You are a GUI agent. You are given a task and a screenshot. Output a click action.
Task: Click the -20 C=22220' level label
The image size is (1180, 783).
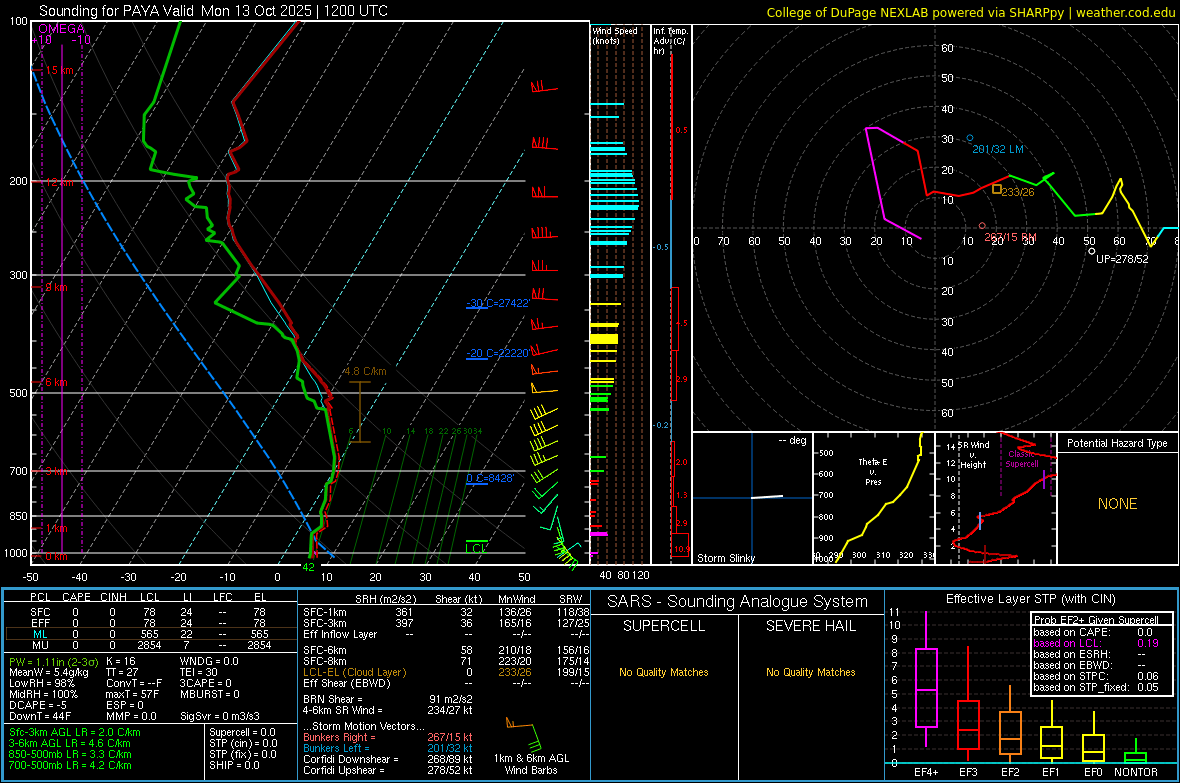point(498,353)
